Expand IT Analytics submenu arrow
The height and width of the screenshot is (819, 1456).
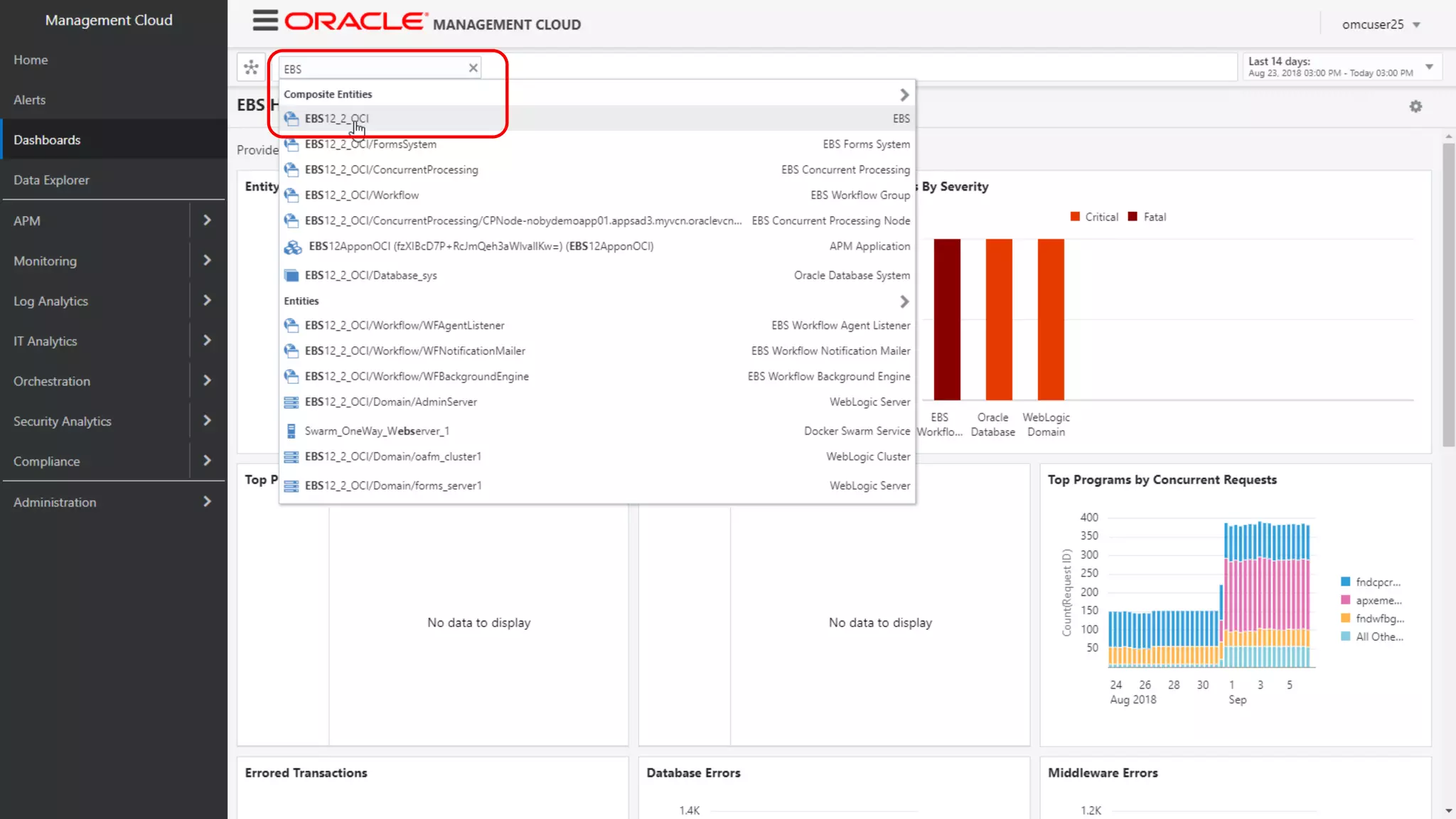pyautogui.click(x=207, y=341)
